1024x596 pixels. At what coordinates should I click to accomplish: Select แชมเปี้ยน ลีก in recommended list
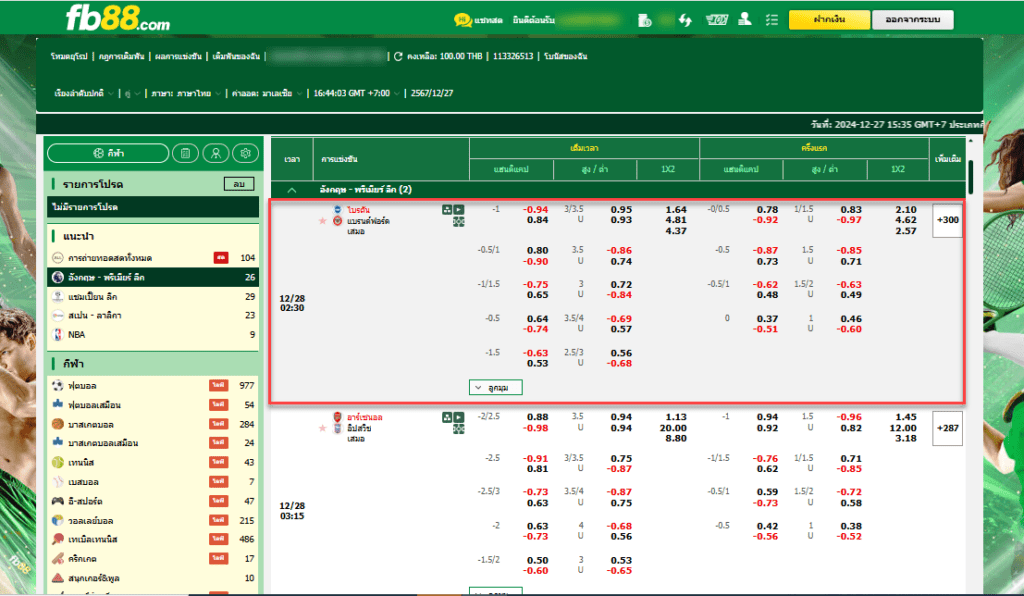(153, 296)
